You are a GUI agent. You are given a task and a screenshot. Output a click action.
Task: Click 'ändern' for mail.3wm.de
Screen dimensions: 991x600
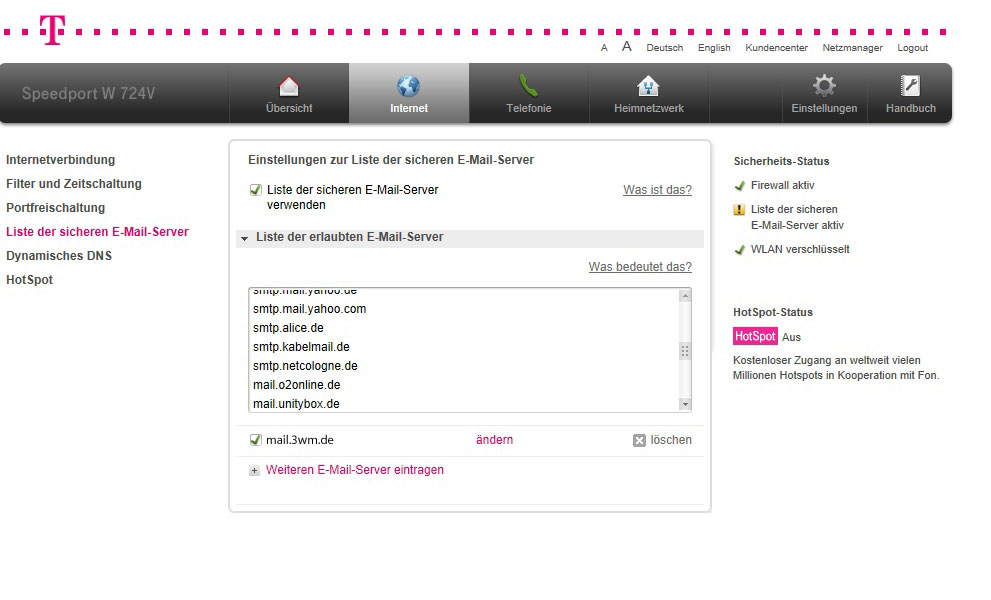(494, 440)
